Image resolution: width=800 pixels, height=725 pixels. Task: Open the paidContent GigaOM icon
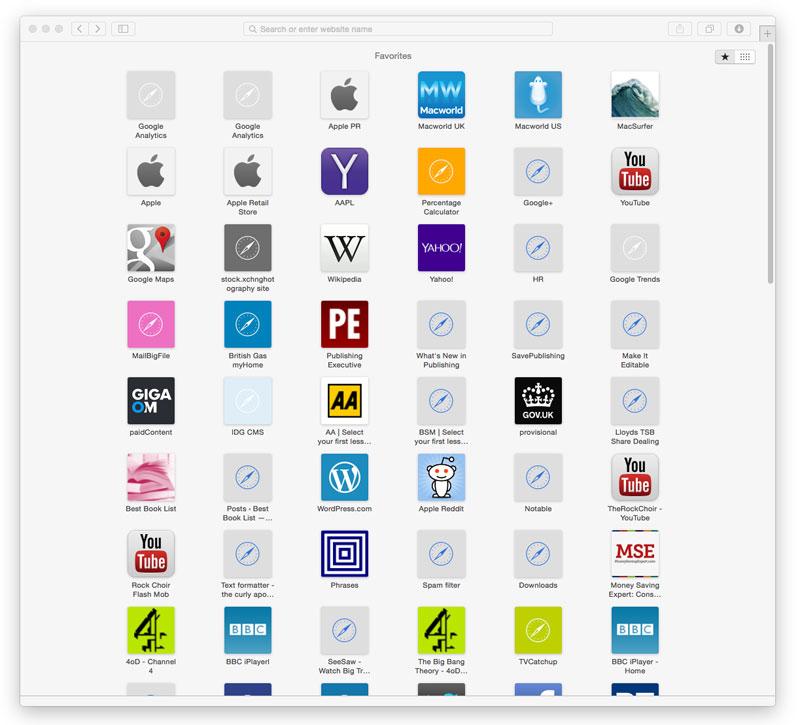(151, 401)
